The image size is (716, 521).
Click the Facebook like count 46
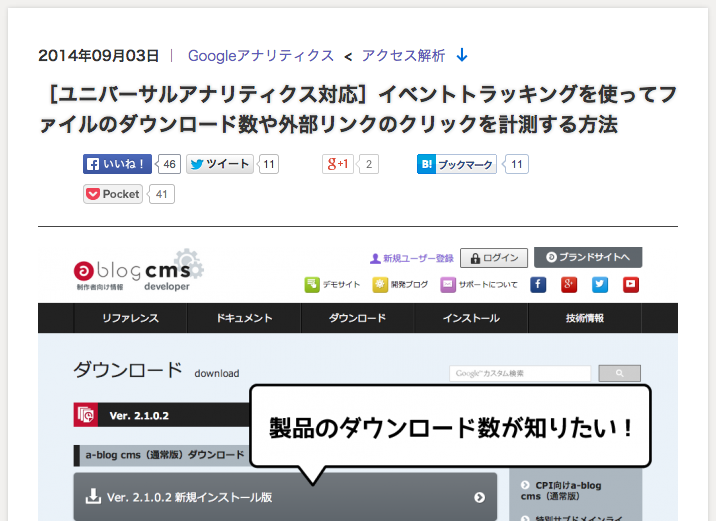coord(169,164)
